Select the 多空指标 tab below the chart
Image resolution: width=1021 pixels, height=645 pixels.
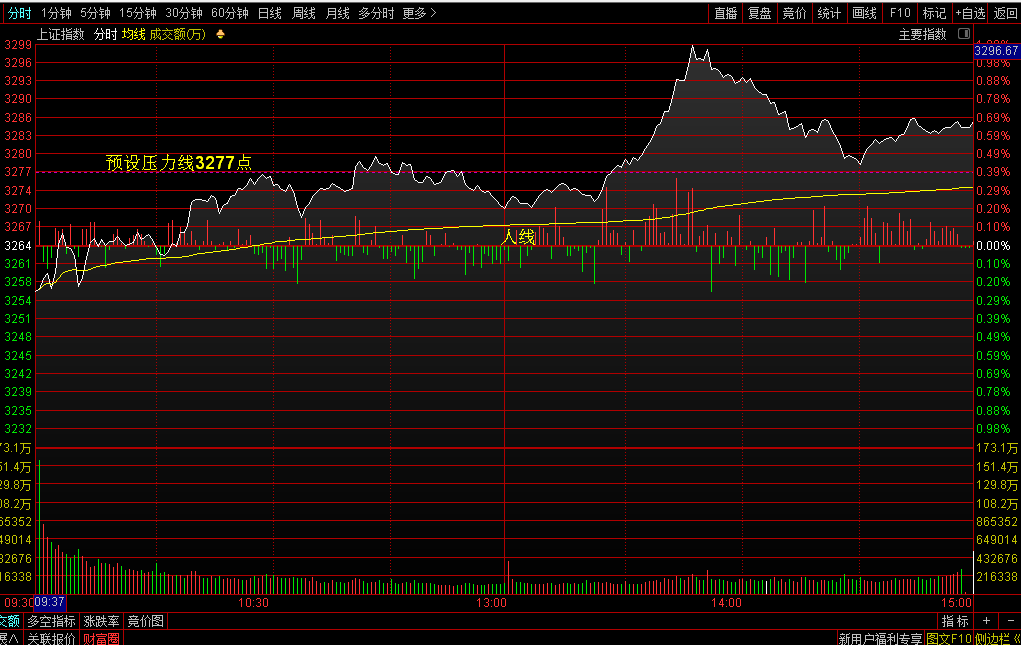[x=50, y=621]
